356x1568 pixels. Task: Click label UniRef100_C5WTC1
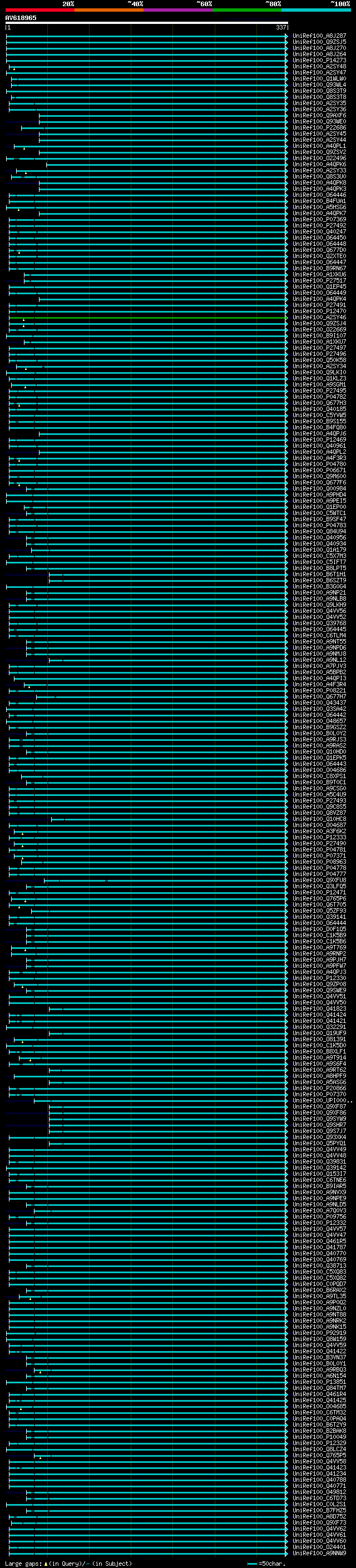pyautogui.click(x=319, y=513)
